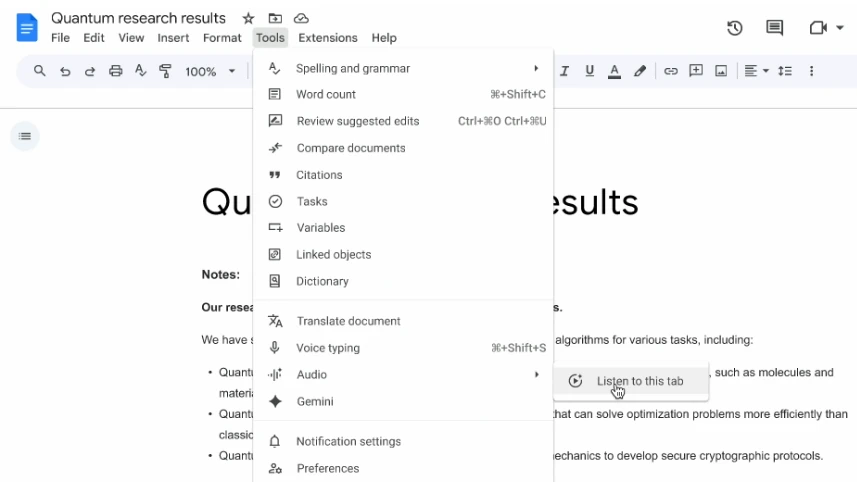Image resolution: width=857 pixels, height=482 pixels.
Task: Open the 100% zoom dropdown
Action: tap(210, 71)
